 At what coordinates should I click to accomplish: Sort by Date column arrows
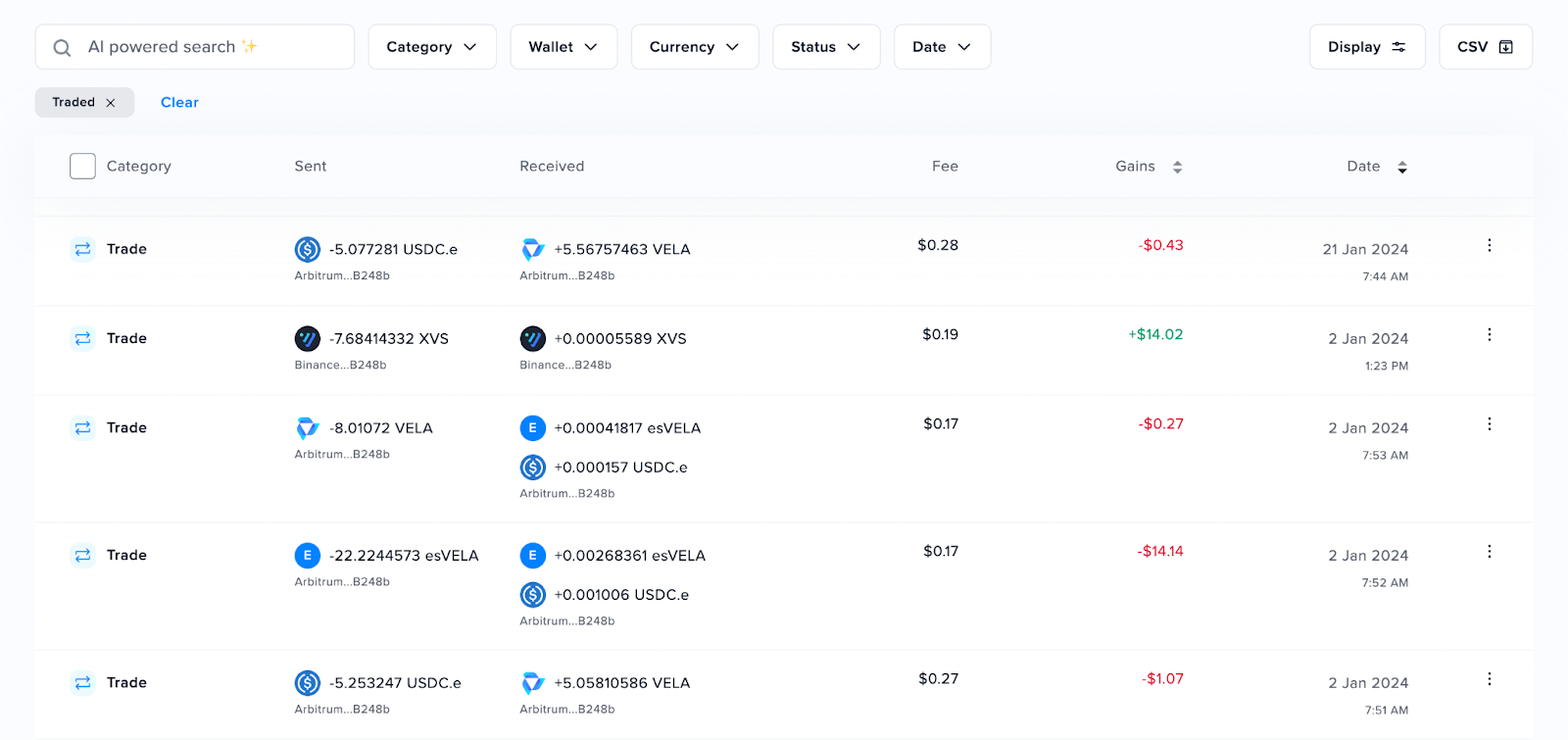pos(1402,167)
